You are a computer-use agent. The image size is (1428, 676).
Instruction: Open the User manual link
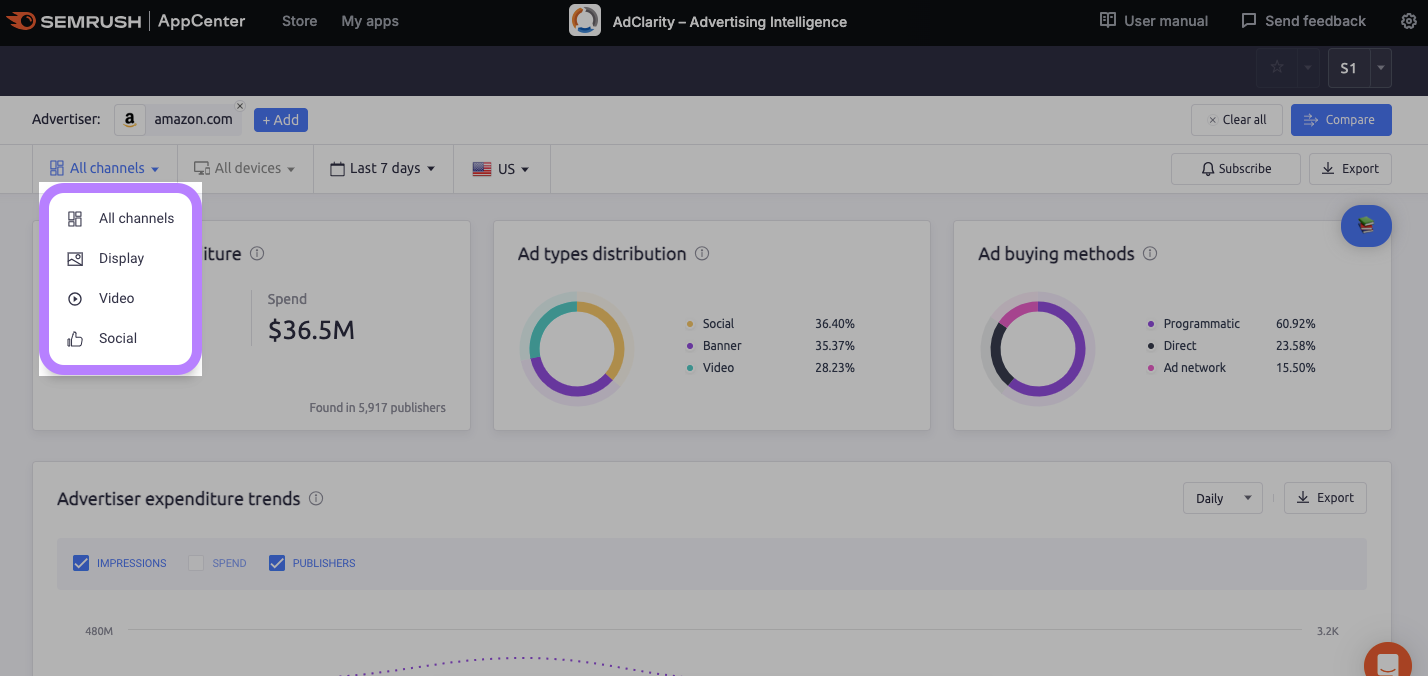click(1154, 21)
